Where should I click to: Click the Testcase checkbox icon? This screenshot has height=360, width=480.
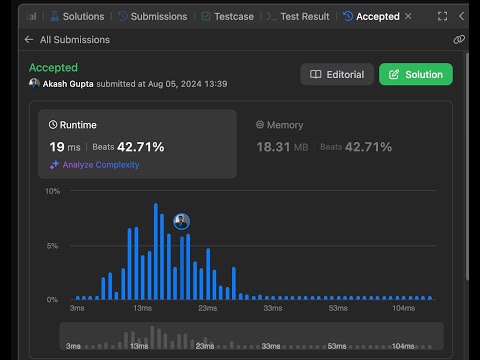point(206,16)
